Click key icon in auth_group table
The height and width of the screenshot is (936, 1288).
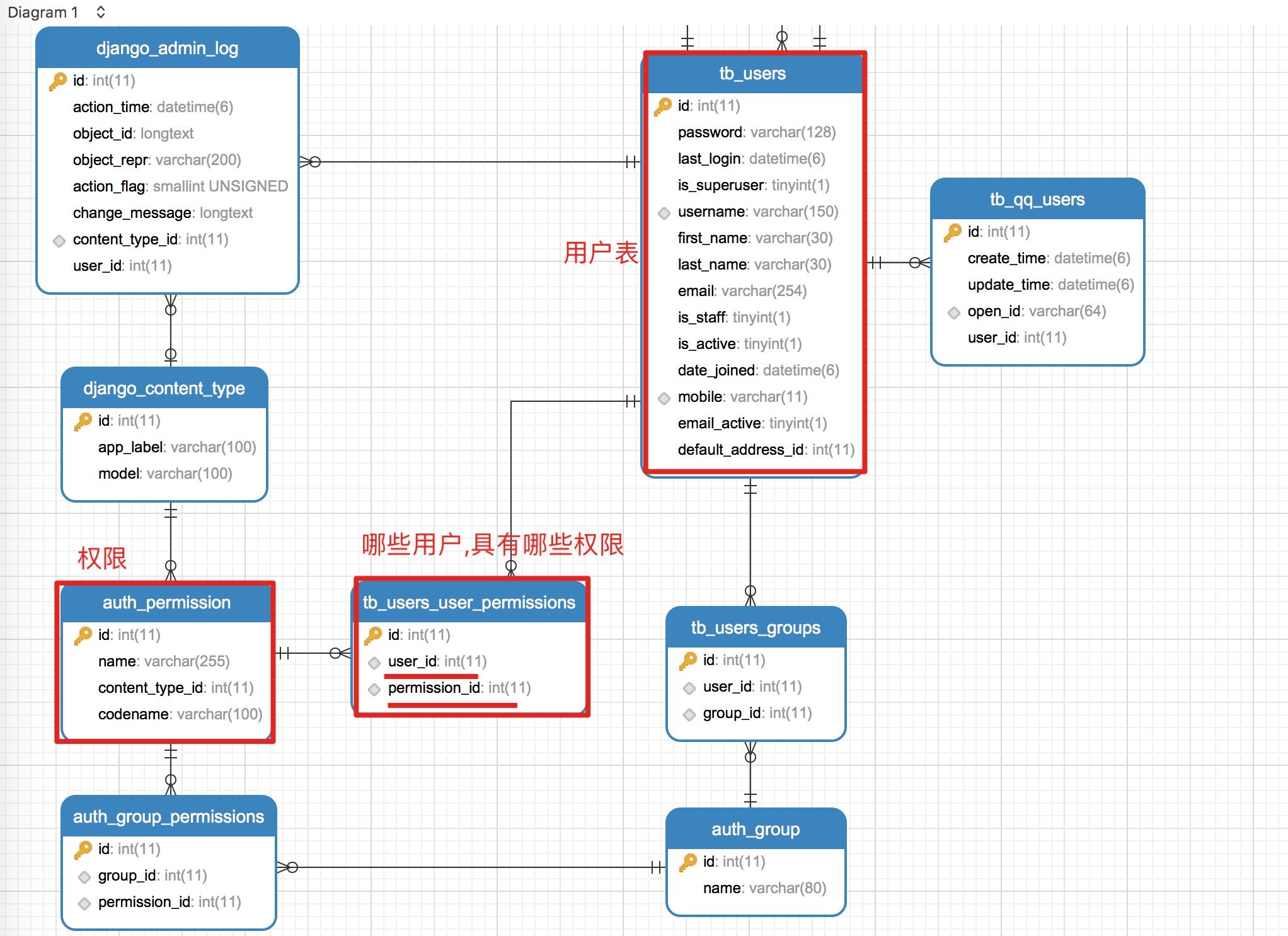[x=688, y=862]
